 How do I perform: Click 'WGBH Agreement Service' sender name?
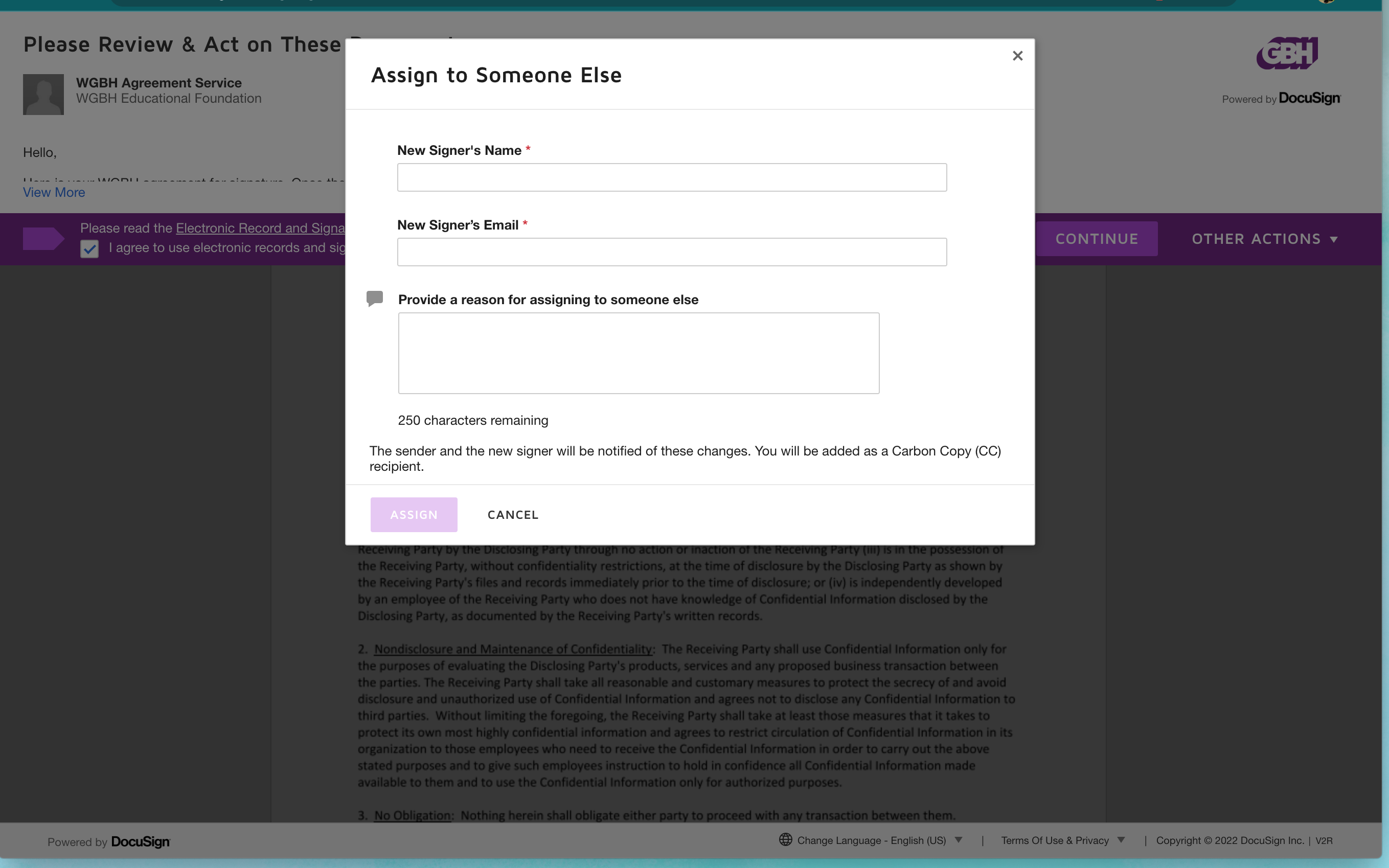(159, 83)
